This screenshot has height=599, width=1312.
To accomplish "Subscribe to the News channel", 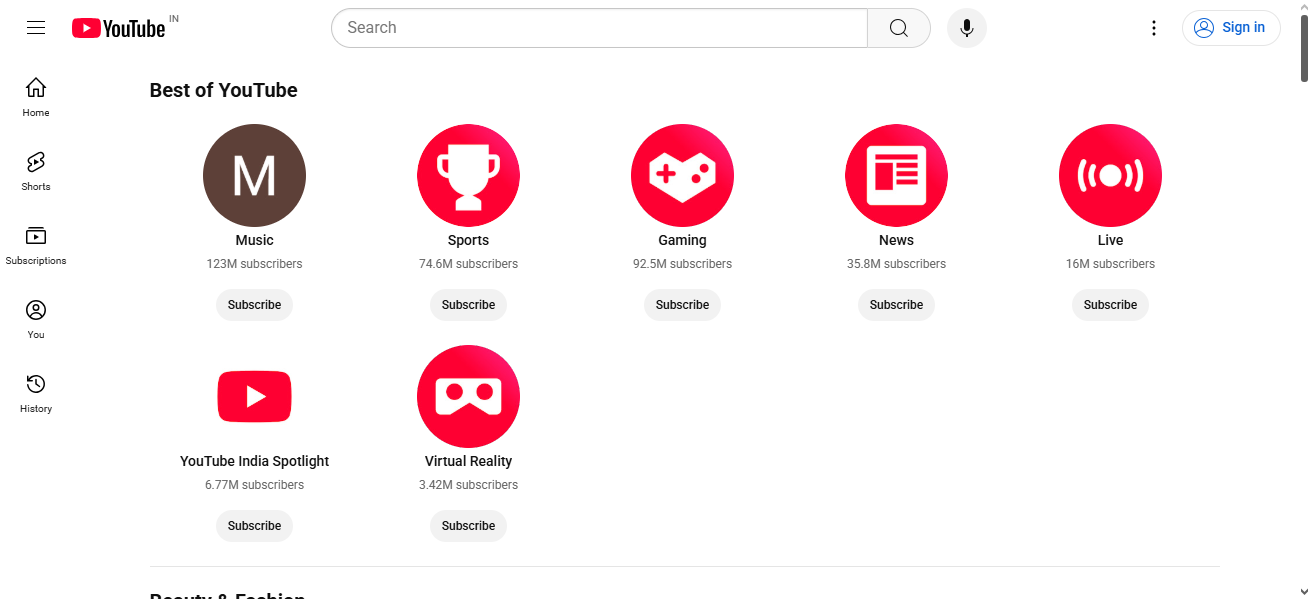I will (896, 305).
